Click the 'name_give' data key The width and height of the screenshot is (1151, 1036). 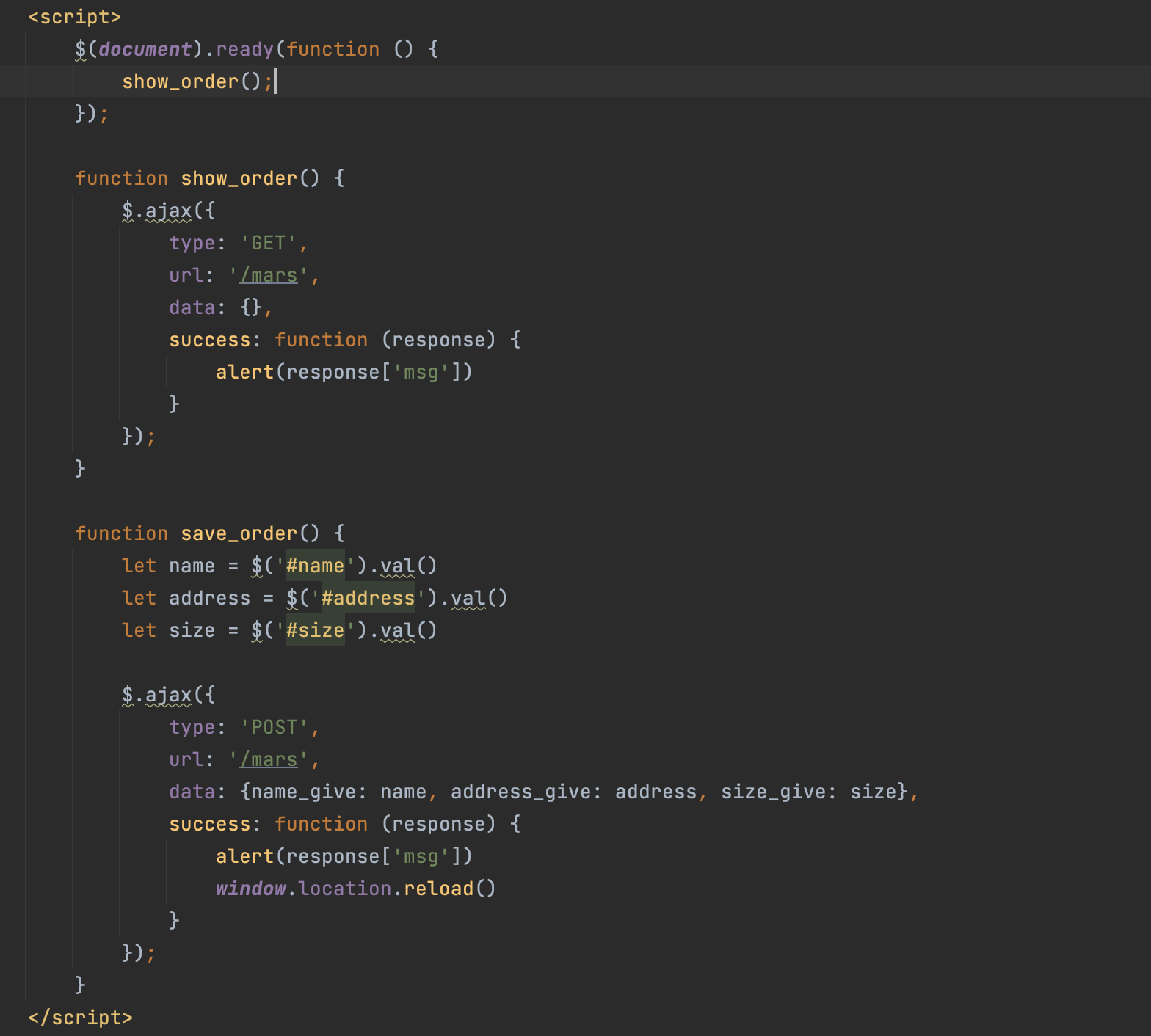pos(304,792)
